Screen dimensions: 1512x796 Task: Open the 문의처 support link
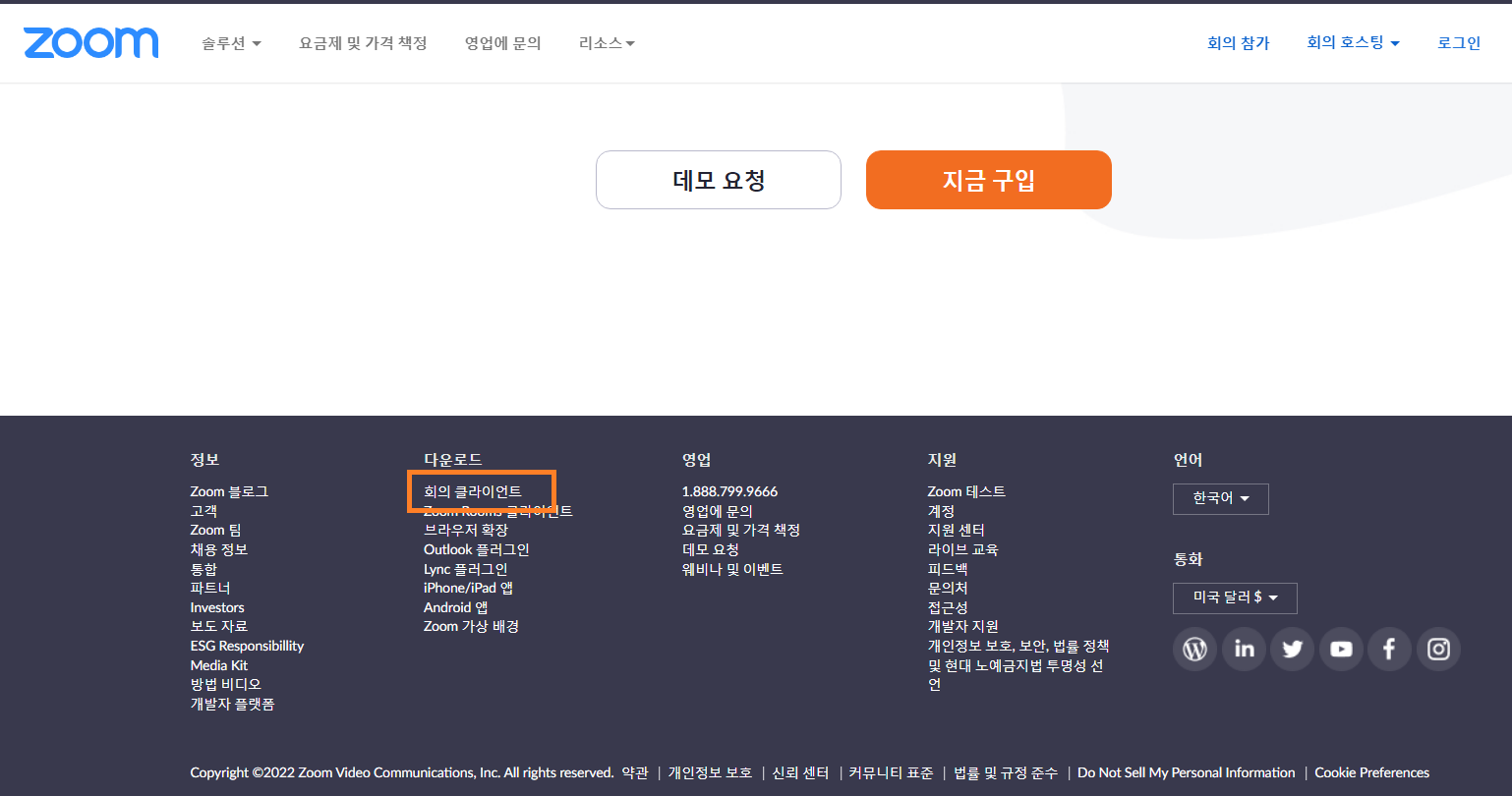pos(948,588)
